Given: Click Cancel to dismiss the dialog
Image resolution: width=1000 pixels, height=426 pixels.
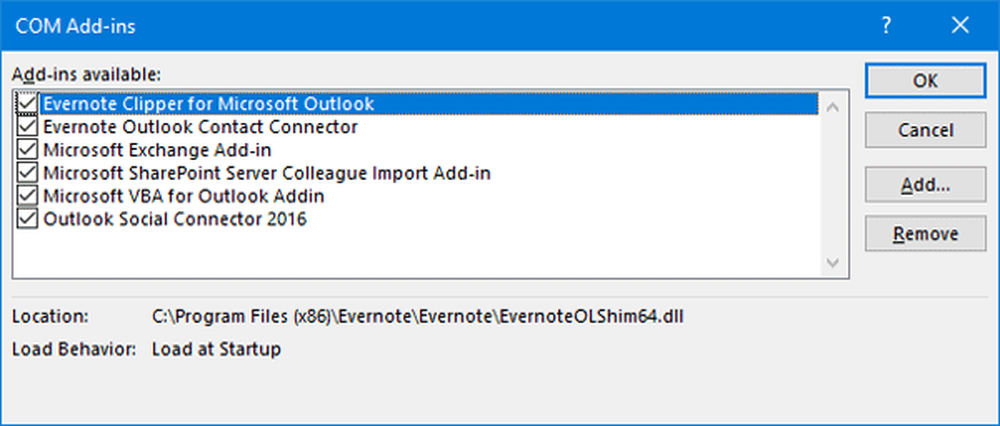Looking at the screenshot, I should click(x=925, y=130).
